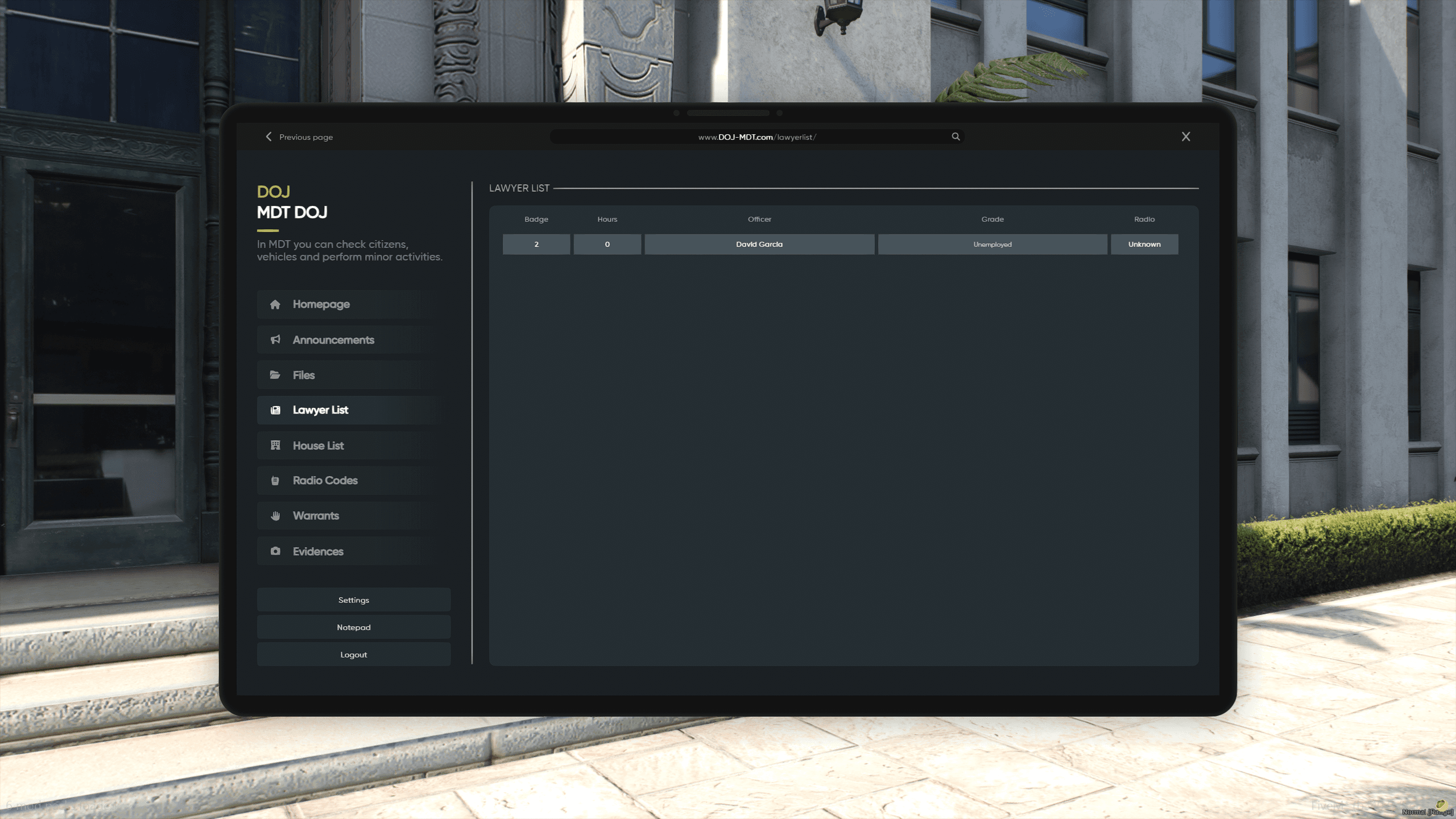Click the Lawyer List newspaper icon
The image size is (1456, 819).
(x=275, y=410)
